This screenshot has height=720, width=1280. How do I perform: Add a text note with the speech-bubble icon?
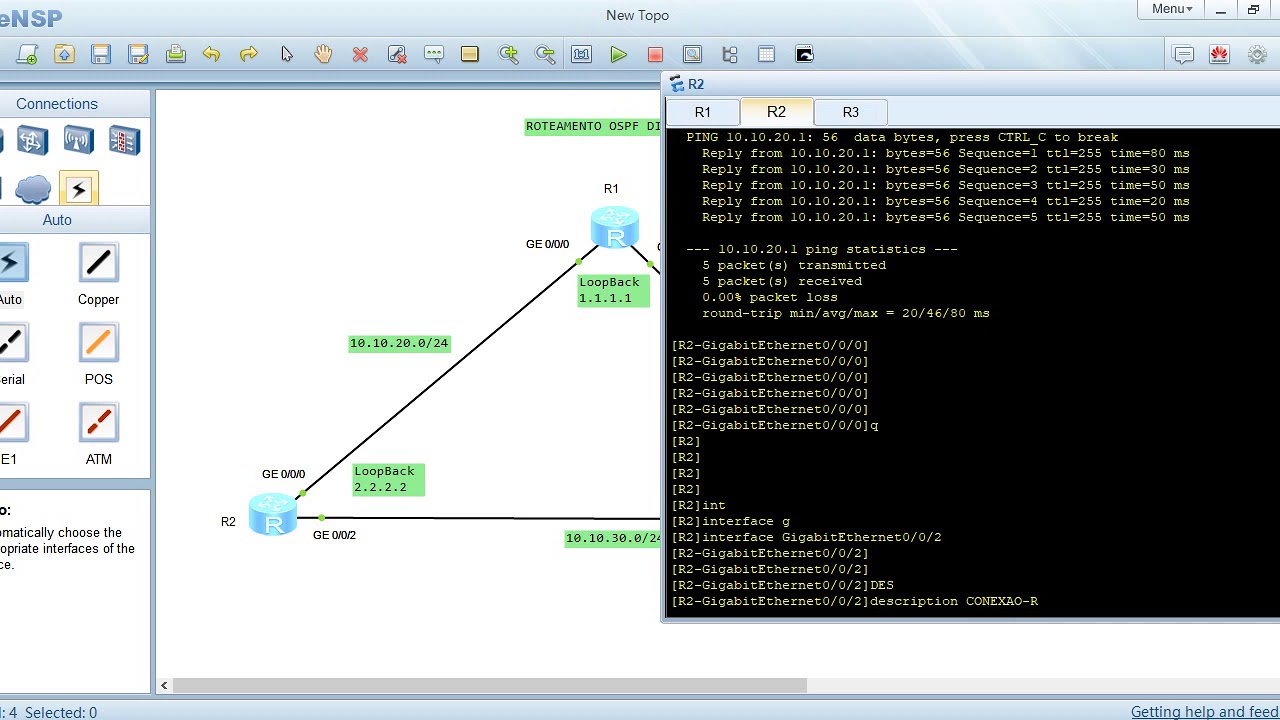coord(434,55)
